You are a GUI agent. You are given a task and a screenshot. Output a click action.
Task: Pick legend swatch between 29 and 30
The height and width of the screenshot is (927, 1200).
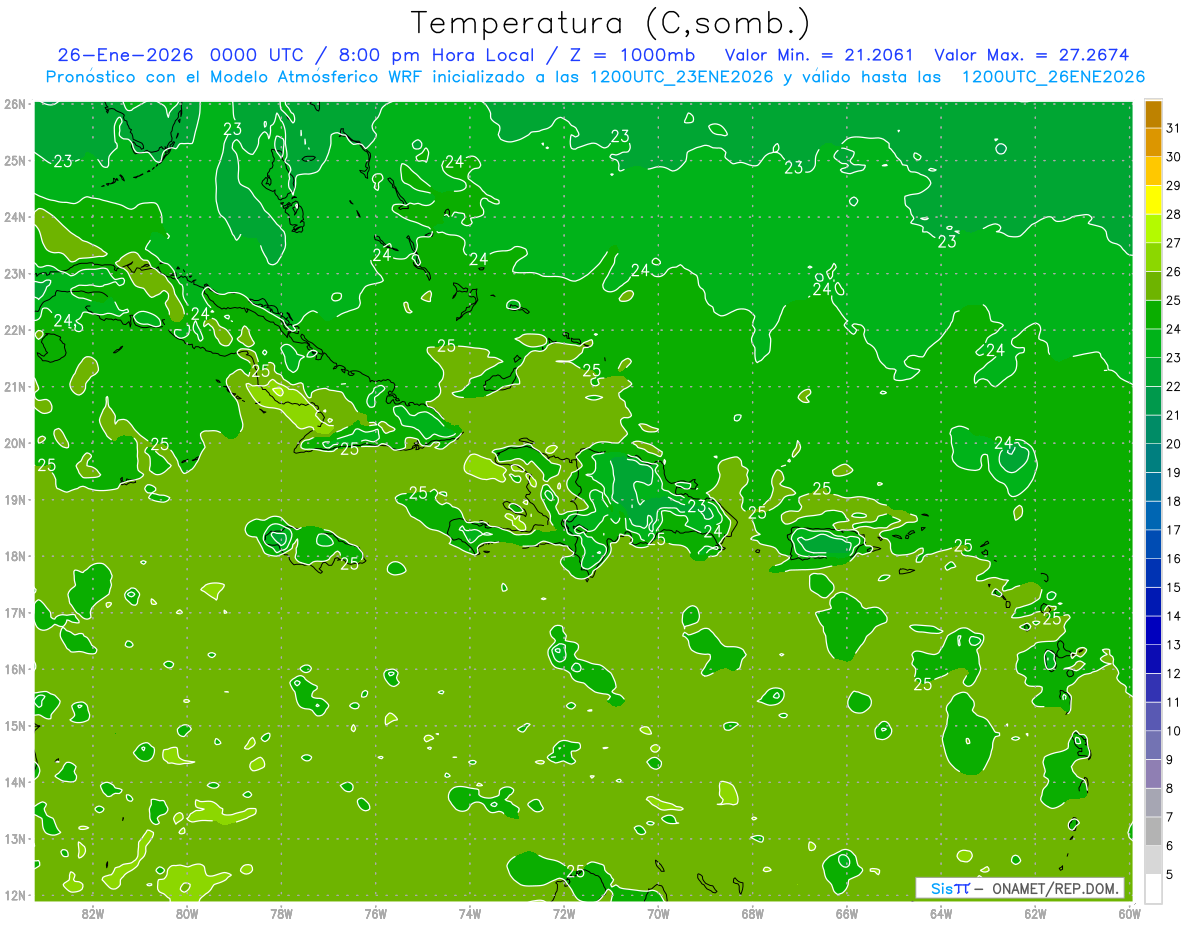[x=1153, y=171]
